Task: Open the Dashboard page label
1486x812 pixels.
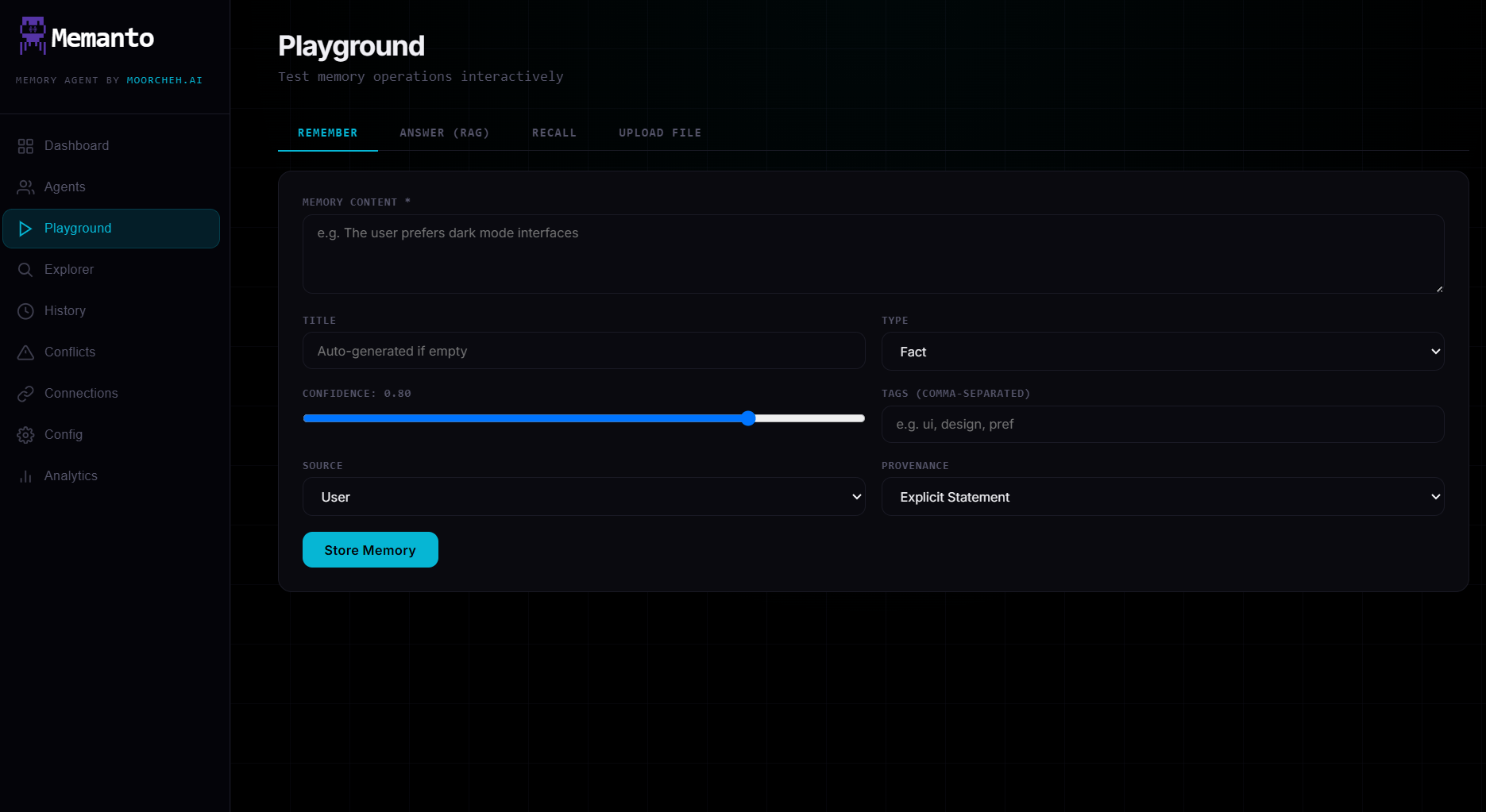Action: [x=76, y=146]
